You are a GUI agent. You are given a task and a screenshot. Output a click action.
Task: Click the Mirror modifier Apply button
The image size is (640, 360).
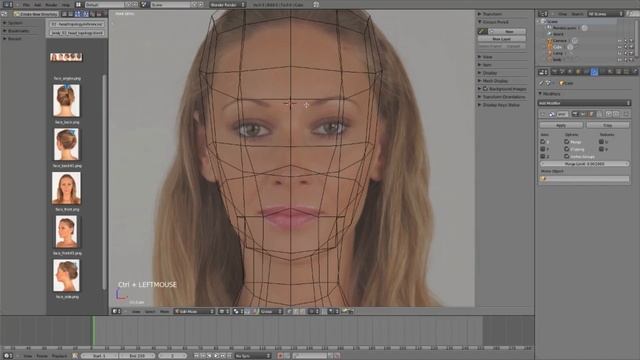pyautogui.click(x=561, y=125)
